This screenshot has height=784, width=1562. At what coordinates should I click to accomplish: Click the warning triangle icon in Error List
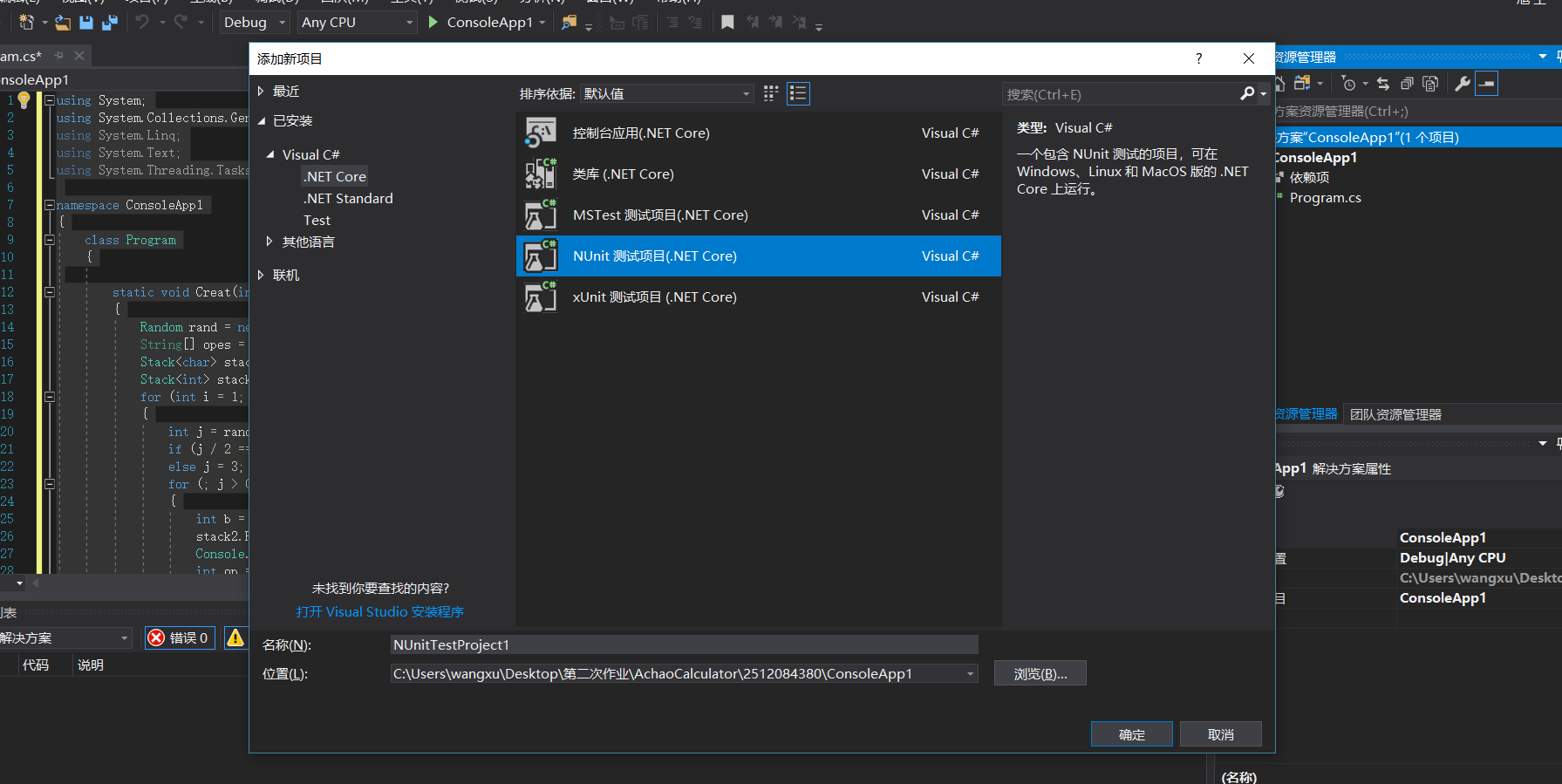point(235,637)
